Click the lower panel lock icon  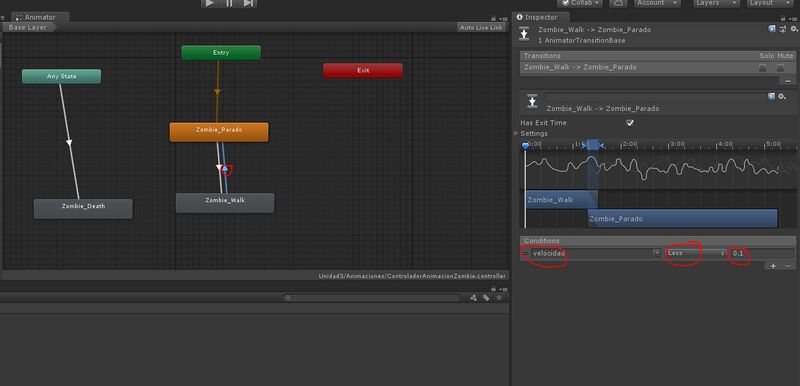tap(493, 289)
